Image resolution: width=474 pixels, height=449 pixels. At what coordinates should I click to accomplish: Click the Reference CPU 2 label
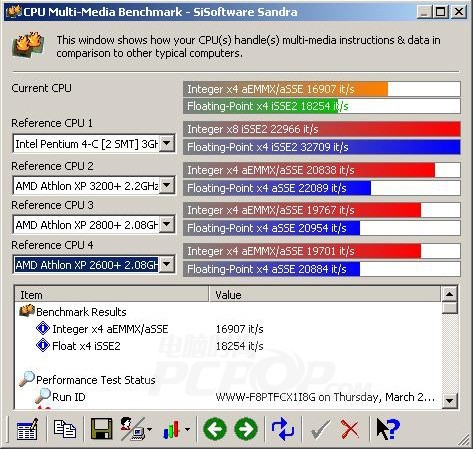pyautogui.click(x=52, y=166)
